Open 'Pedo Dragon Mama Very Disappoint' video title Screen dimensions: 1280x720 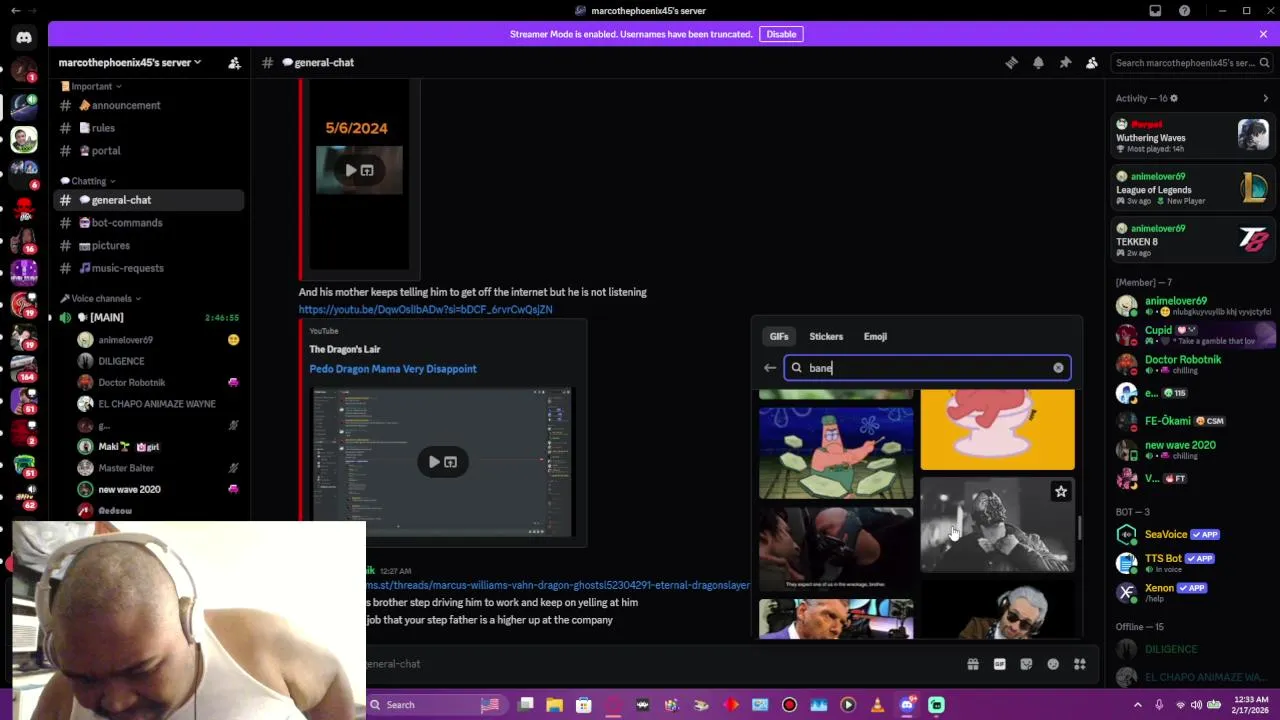click(393, 369)
